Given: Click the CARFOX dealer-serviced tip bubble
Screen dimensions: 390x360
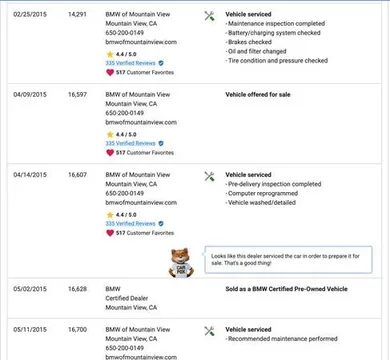Looking at the screenshot, I should click(288, 260).
